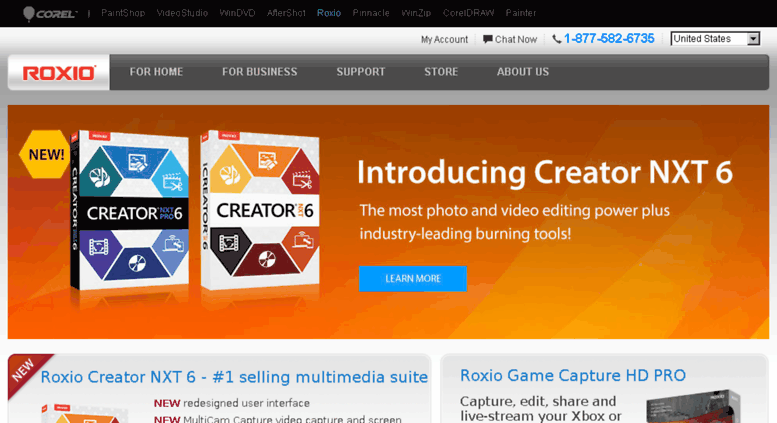Screen dimensions: 777x423
Task: Open the SUPPORT menu
Action: point(361,72)
